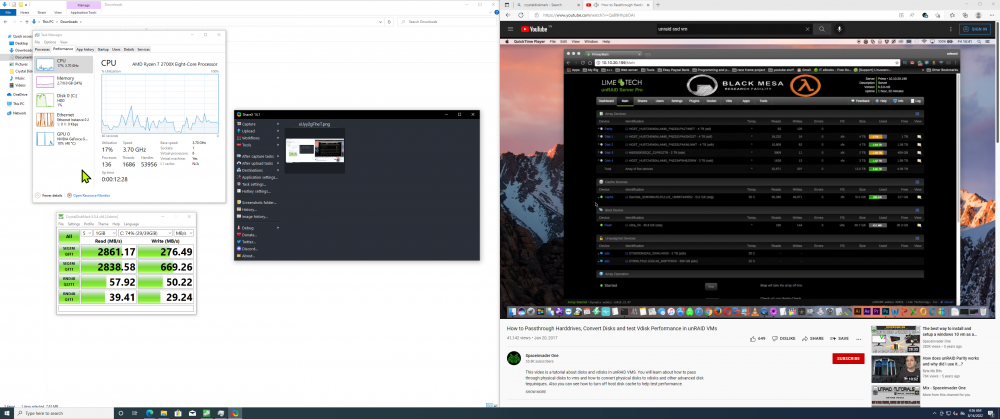Click Windows Start button on taskbar
The width and height of the screenshot is (1000, 419).
[6, 413]
